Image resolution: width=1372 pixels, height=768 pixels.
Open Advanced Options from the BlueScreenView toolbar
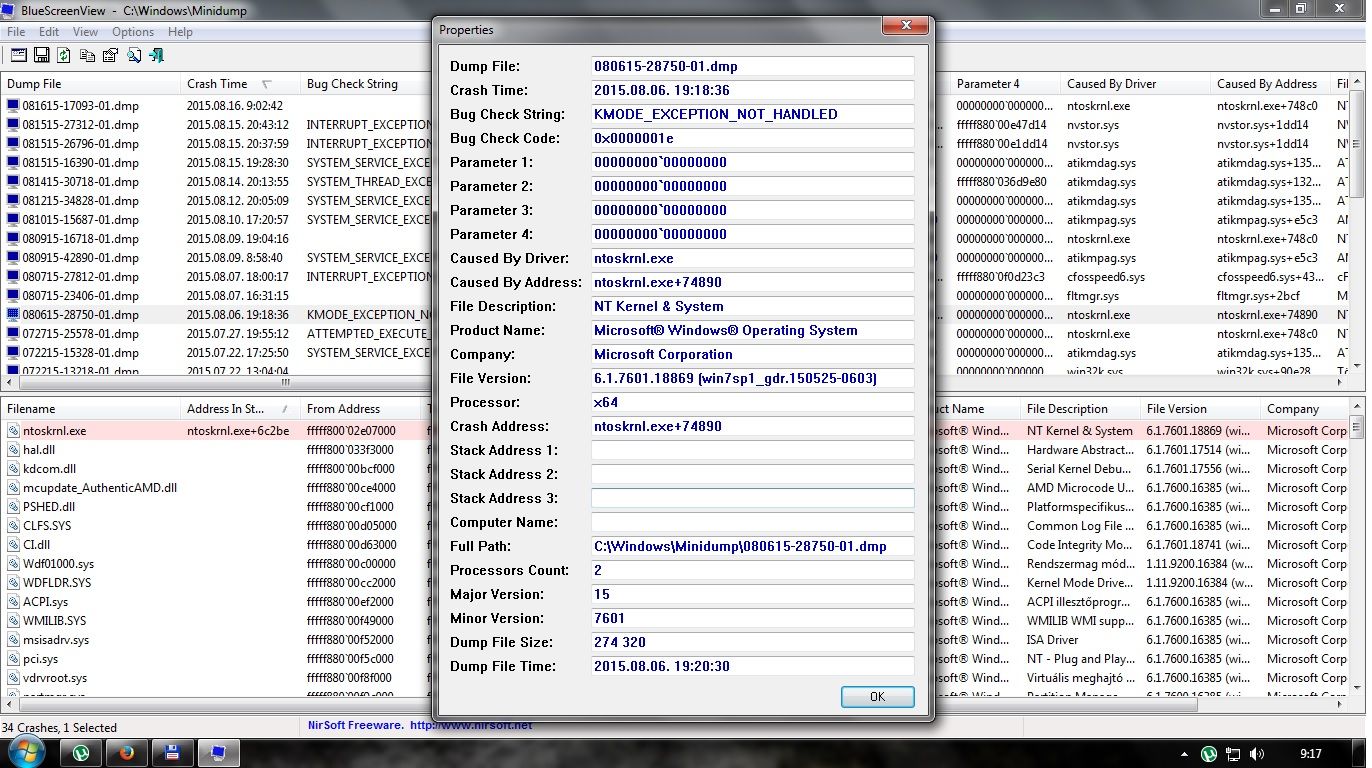coord(19,55)
